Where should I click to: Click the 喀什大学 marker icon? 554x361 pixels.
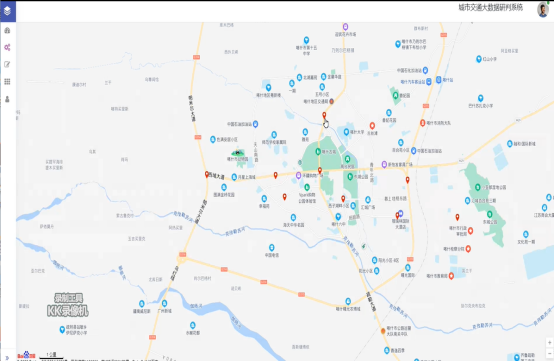tap(346, 132)
